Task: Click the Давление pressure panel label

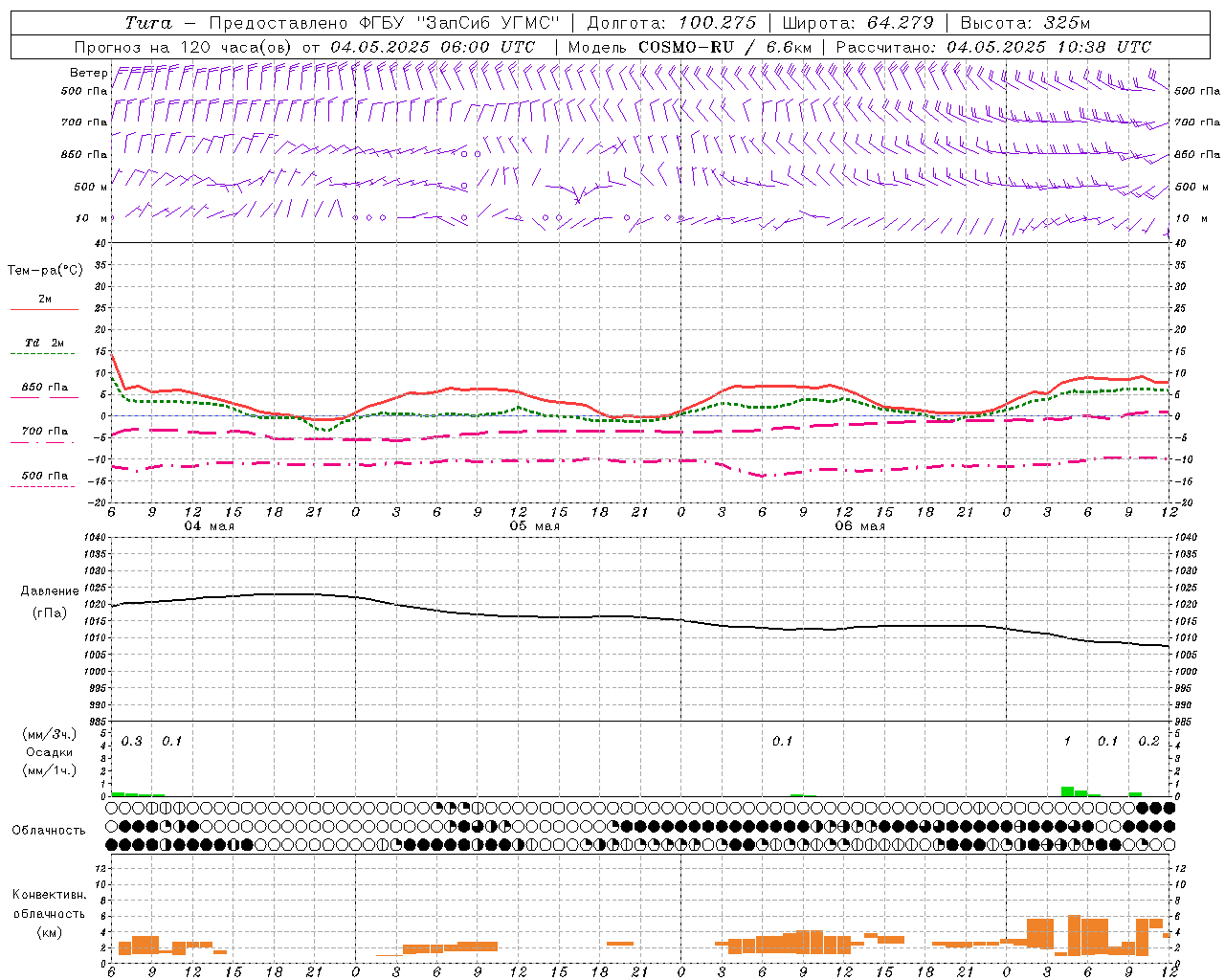Action: coord(50,591)
